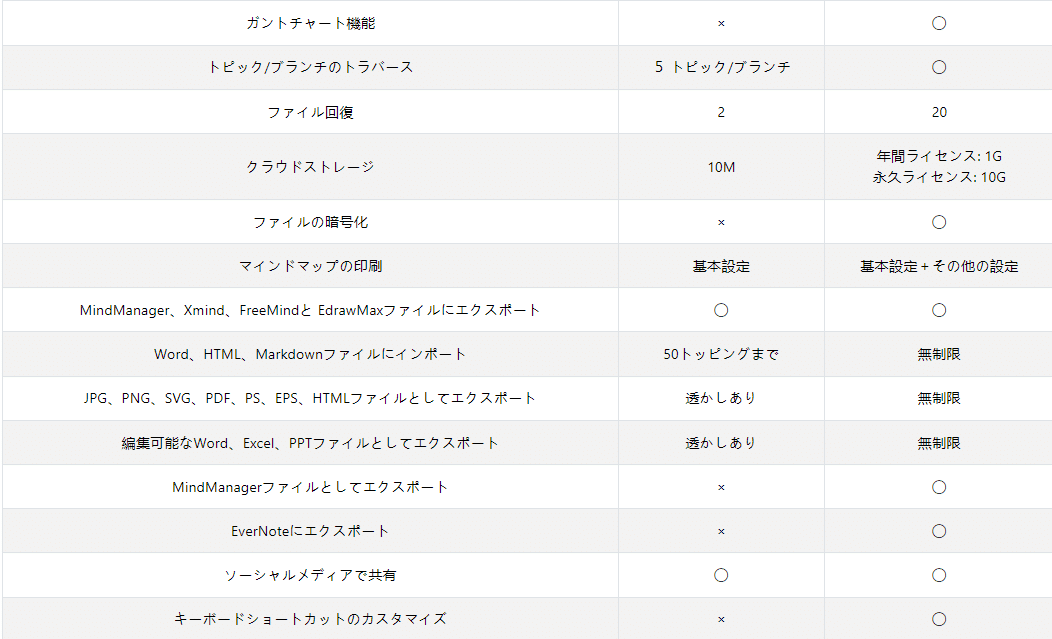The height and width of the screenshot is (639, 1052).
Task: Click circle mark in MindManagerファイルとしてエクスポート row
Action: click(x=939, y=487)
